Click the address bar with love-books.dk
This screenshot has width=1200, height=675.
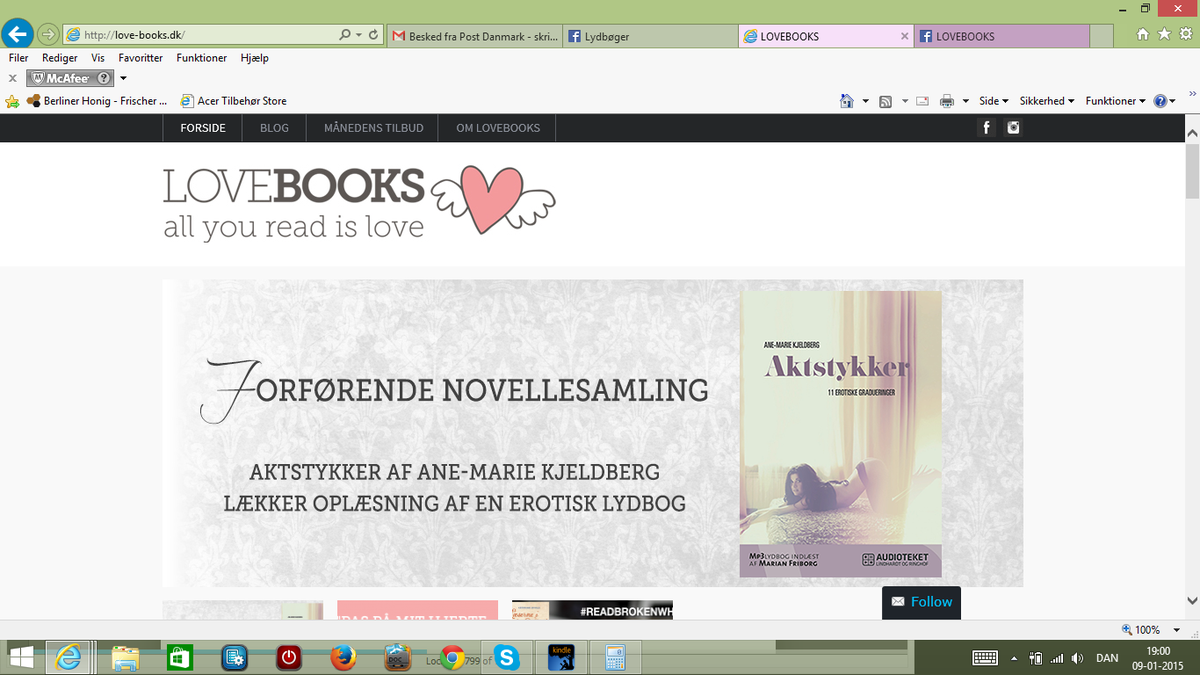point(200,35)
